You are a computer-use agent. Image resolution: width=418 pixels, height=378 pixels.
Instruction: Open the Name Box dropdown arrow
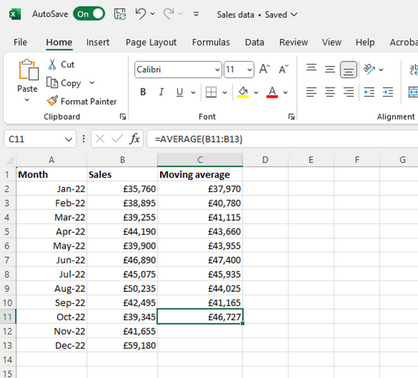(x=69, y=139)
